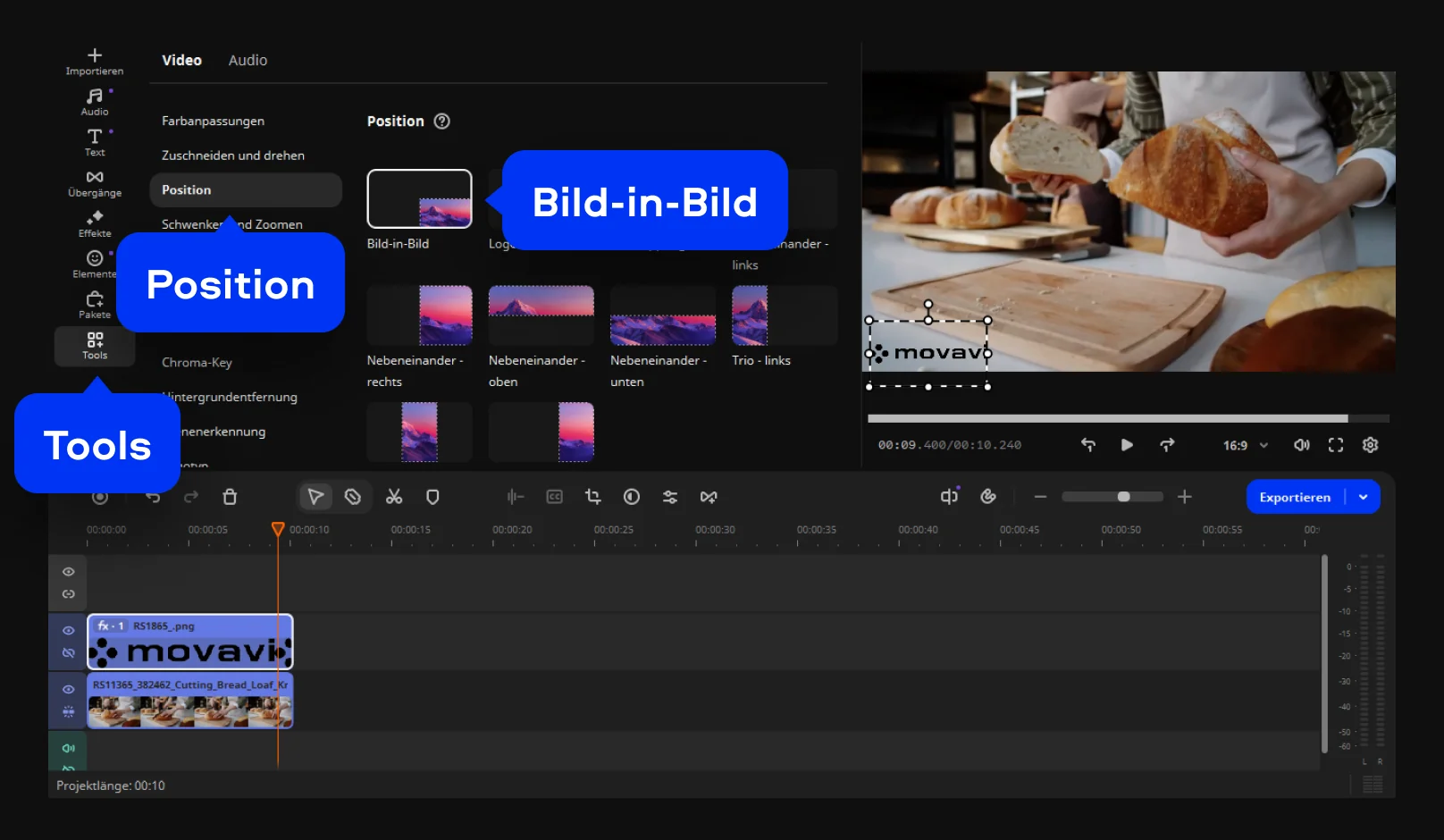Screen dimensions: 1444x840
Task: Open the Audio section in left sidebar
Action: pyautogui.click(x=95, y=102)
